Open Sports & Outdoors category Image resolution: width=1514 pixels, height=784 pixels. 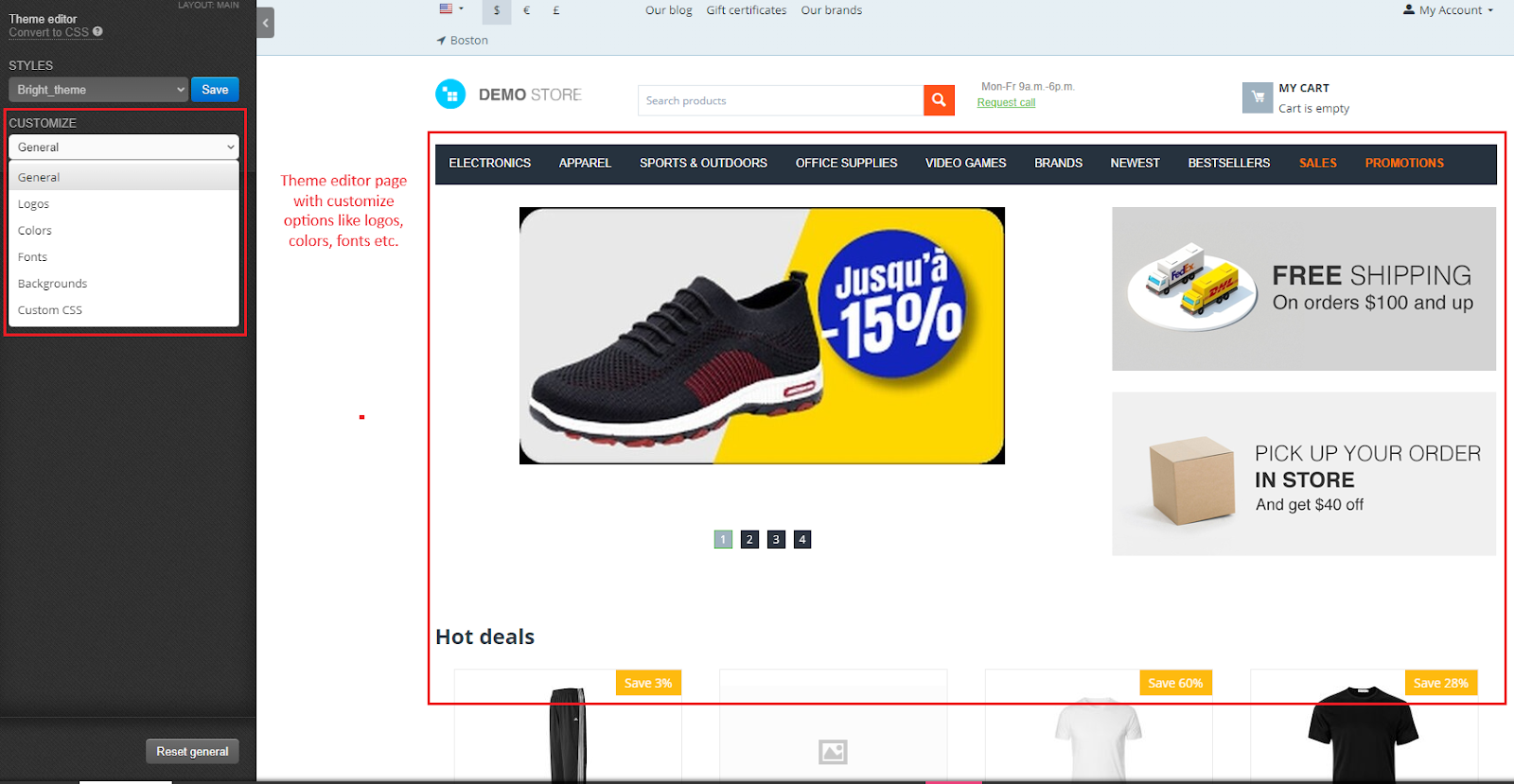coord(703,164)
